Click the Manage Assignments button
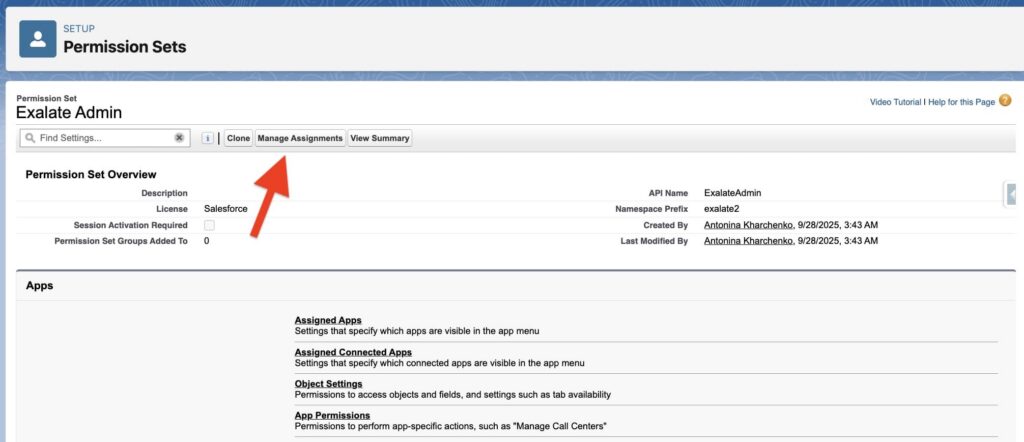Viewport: 1024px width, 442px height. 299,138
